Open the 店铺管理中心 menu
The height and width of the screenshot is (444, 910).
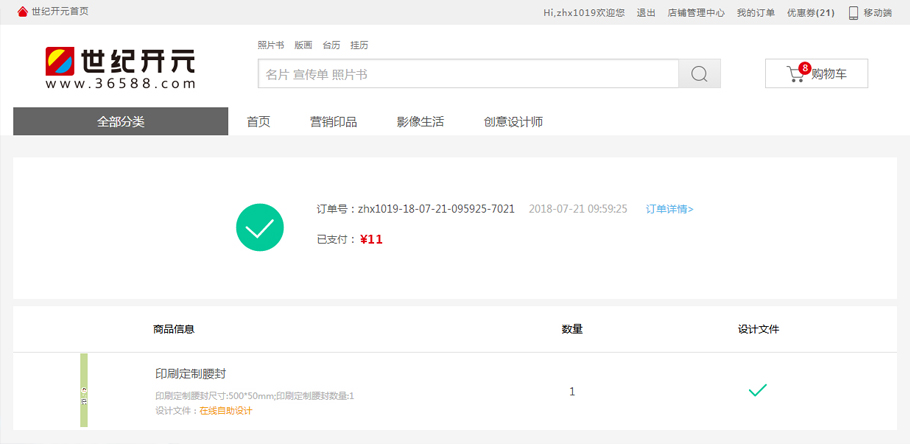pyautogui.click(x=696, y=13)
